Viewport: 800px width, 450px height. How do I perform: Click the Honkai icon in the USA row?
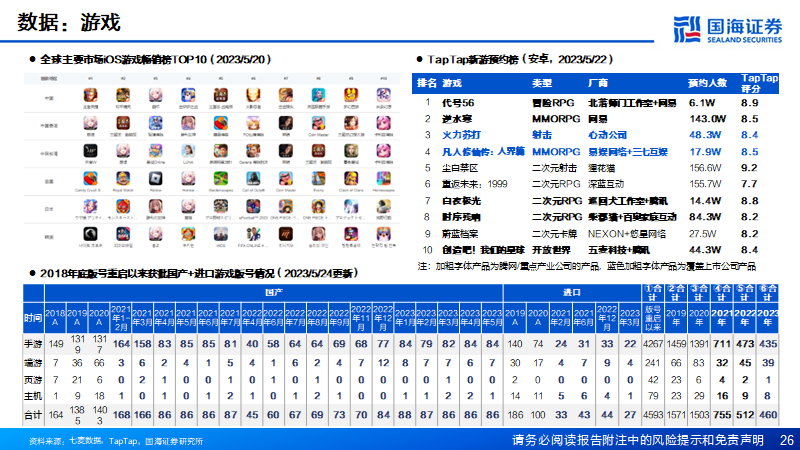pos(188,179)
